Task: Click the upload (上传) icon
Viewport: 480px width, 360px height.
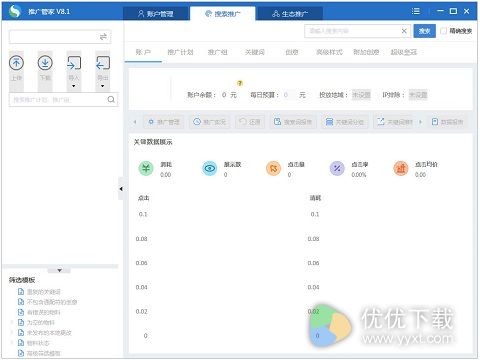Action: (x=16, y=63)
